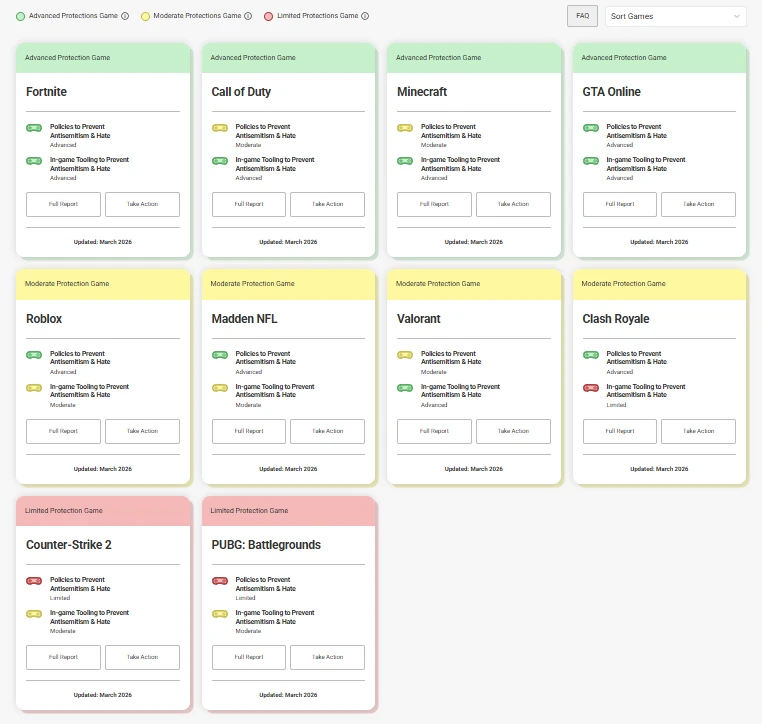Image resolution: width=762 pixels, height=724 pixels.
Task: Click the info icon beside Moderate Protections Game
Action: (x=249, y=16)
